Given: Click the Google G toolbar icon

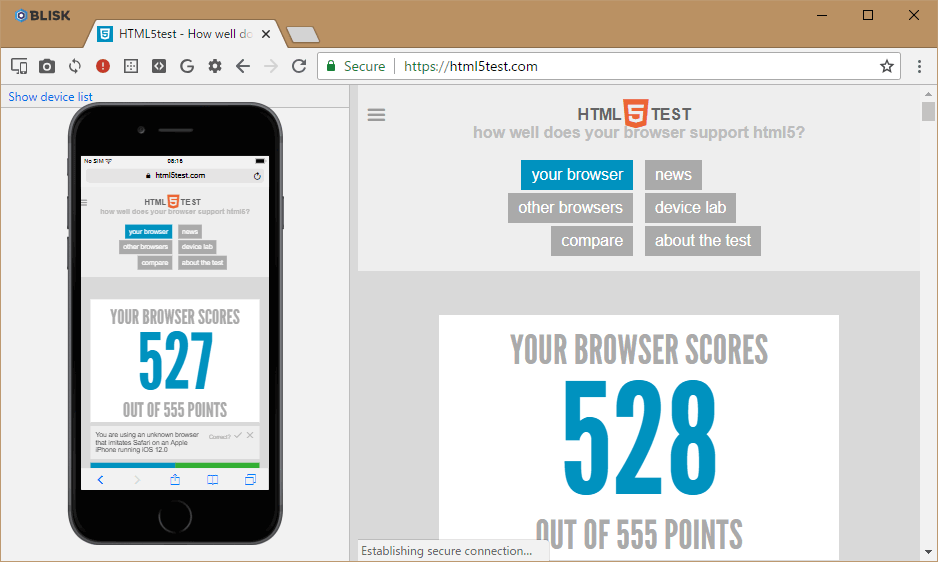Looking at the screenshot, I should click(186, 66).
